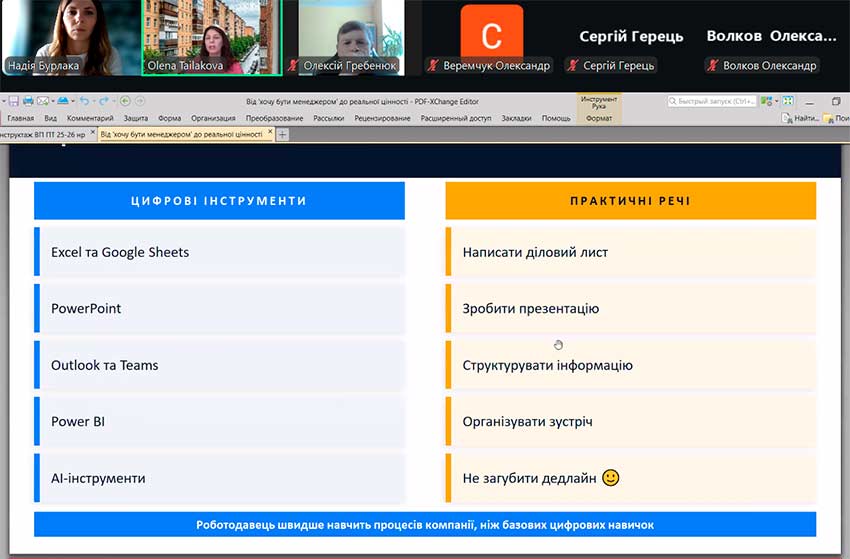Open the Рассылки ribbon tab
This screenshot has width=850, height=559.
click(329, 118)
